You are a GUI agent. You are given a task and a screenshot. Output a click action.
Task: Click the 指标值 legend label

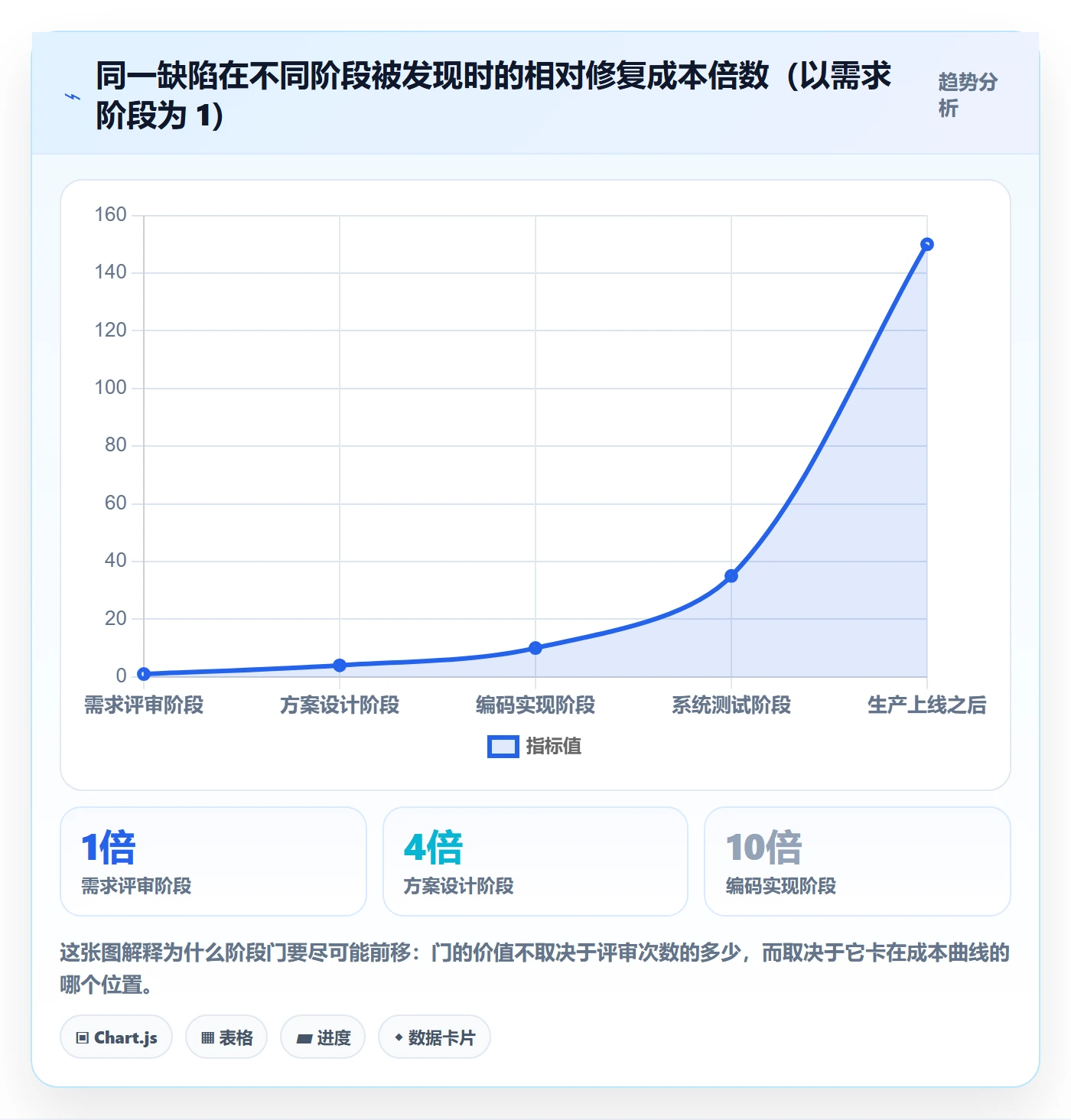(x=554, y=747)
